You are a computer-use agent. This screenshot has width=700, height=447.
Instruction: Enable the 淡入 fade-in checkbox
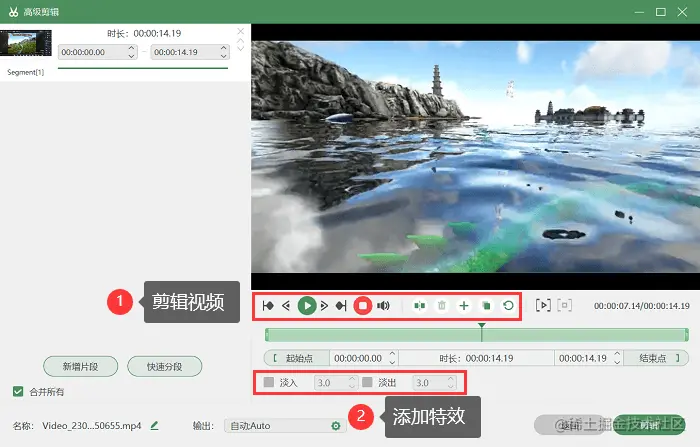[269, 382]
